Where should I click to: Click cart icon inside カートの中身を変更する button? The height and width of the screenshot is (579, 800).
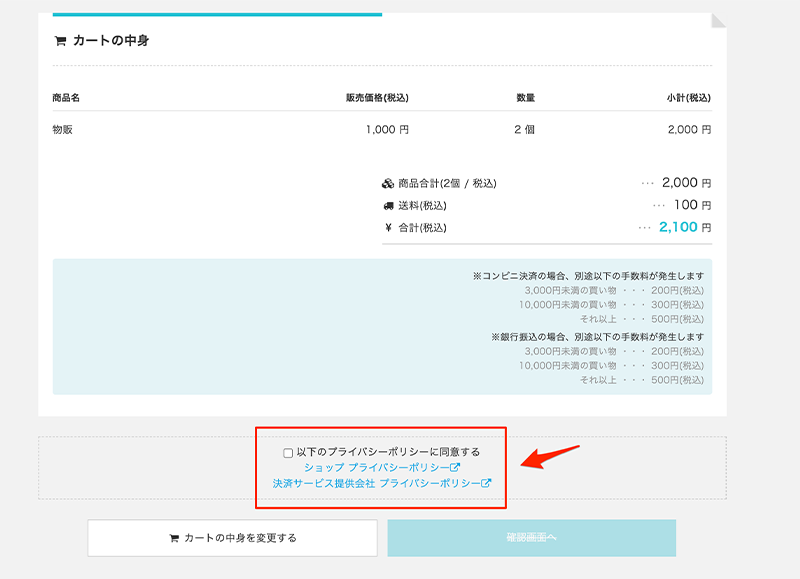tap(173, 538)
